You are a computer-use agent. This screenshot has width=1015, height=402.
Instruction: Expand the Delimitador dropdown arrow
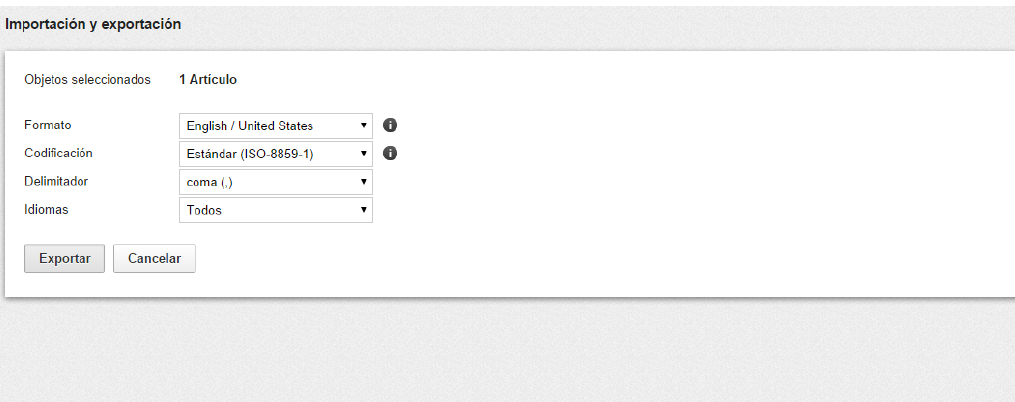coord(364,182)
